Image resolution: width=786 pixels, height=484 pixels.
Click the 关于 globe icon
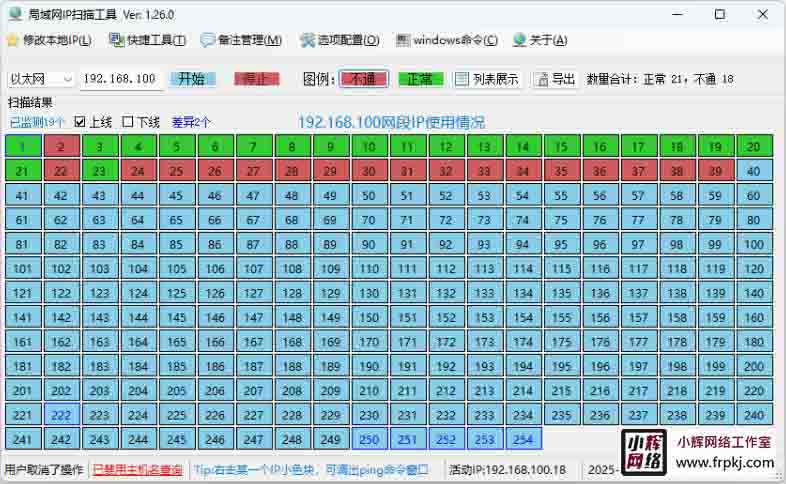519,40
